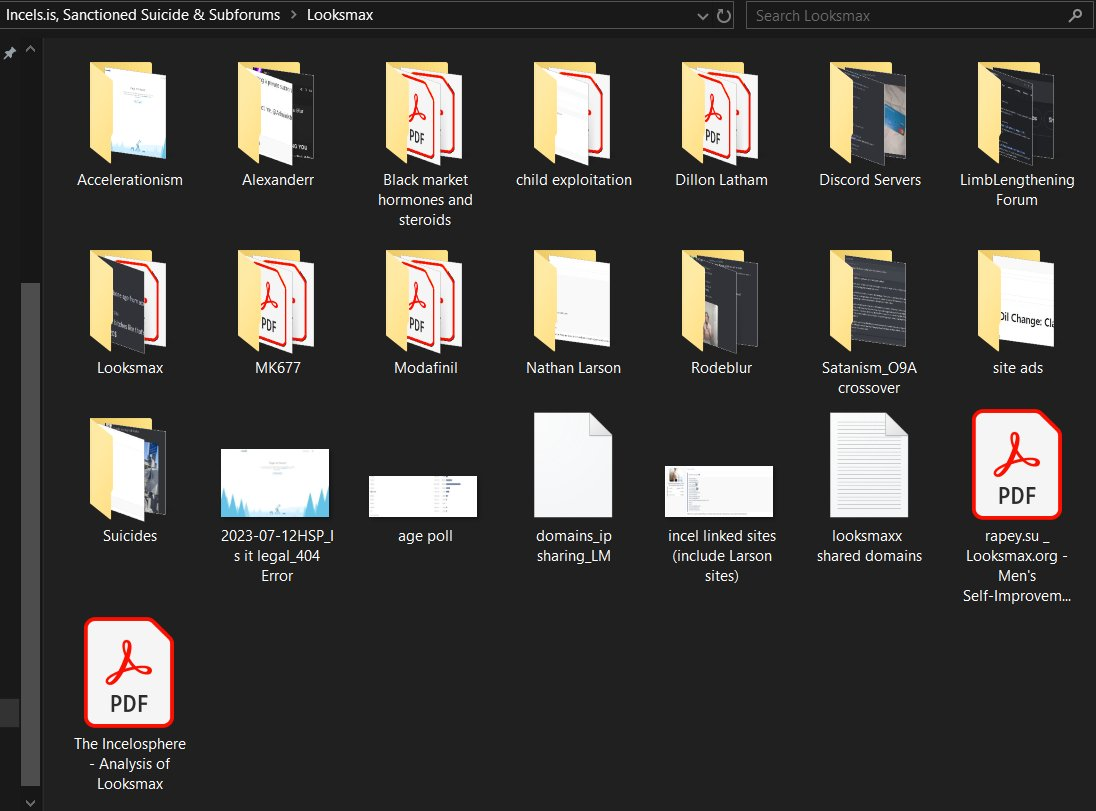
Task: Refresh the current folder view
Action: [723, 16]
